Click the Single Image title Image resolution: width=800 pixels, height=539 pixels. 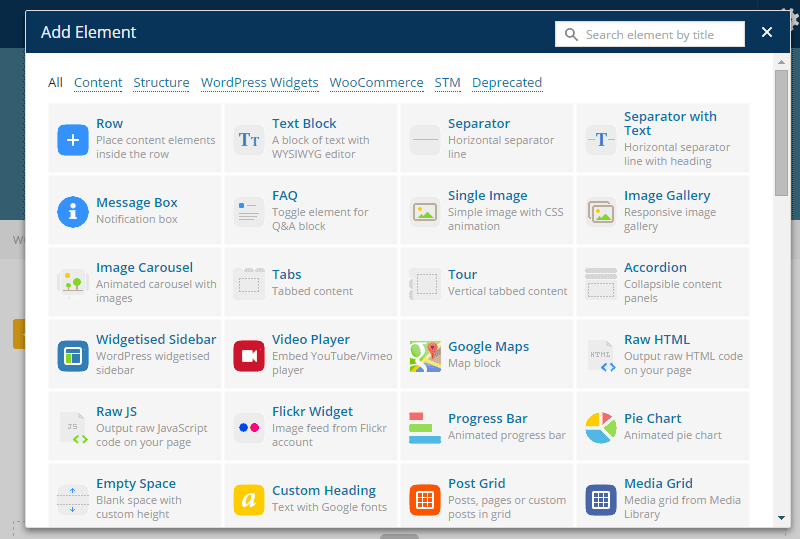[487, 195]
